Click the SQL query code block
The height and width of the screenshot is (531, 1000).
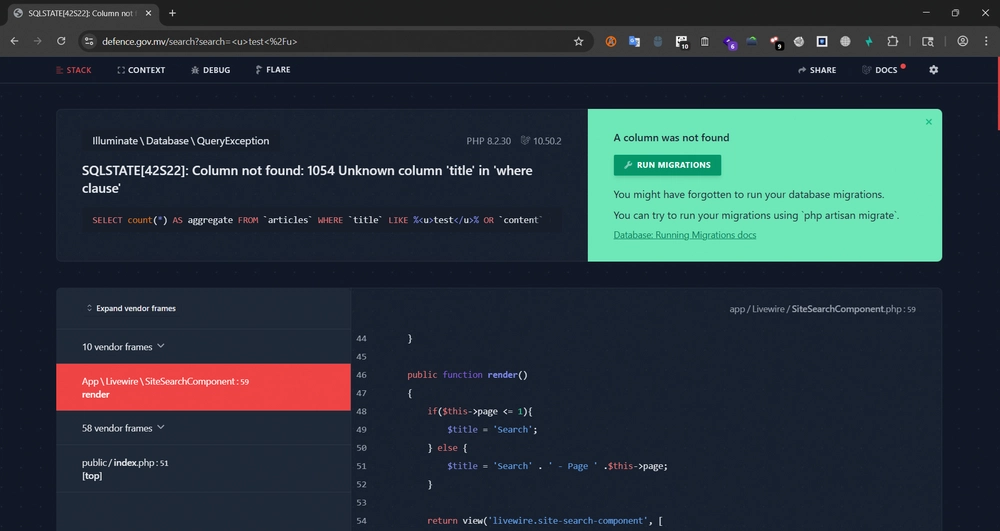click(321, 220)
